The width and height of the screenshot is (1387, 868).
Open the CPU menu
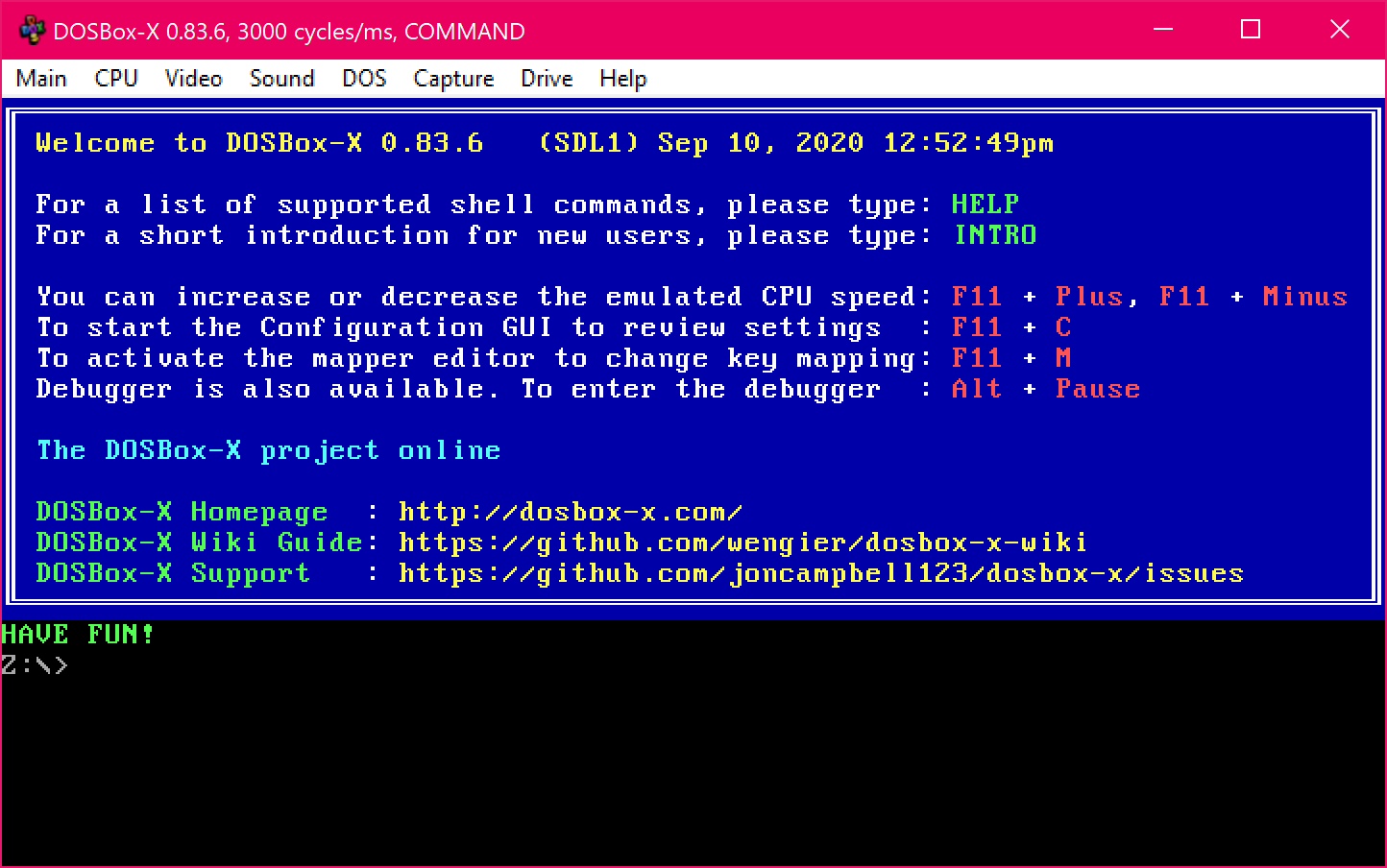pyautogui.click(x=115, y=79)
